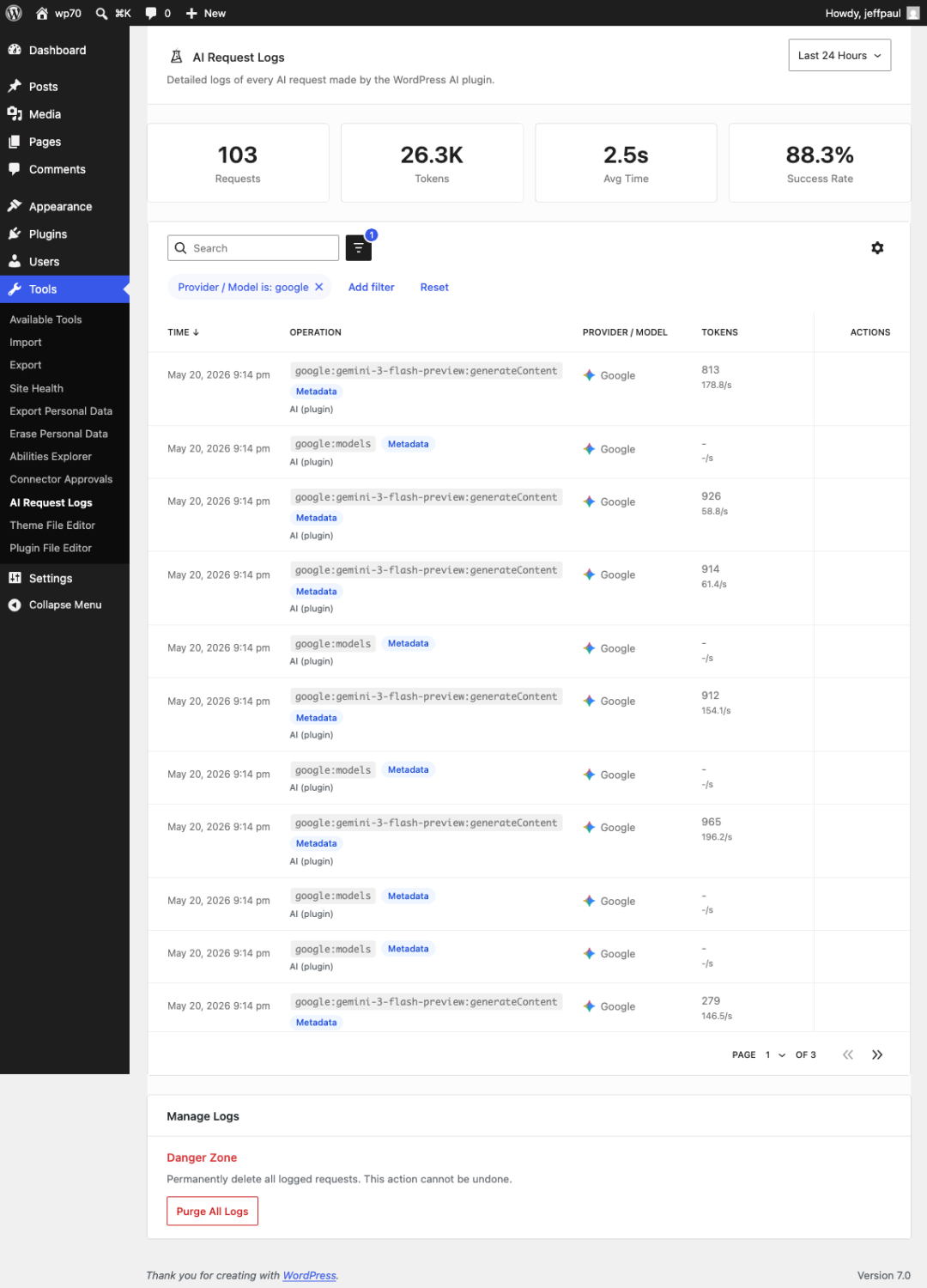Open the Last 24 Hours dropdown
The width and height of the screenshot is (927, 1288).
839,55
